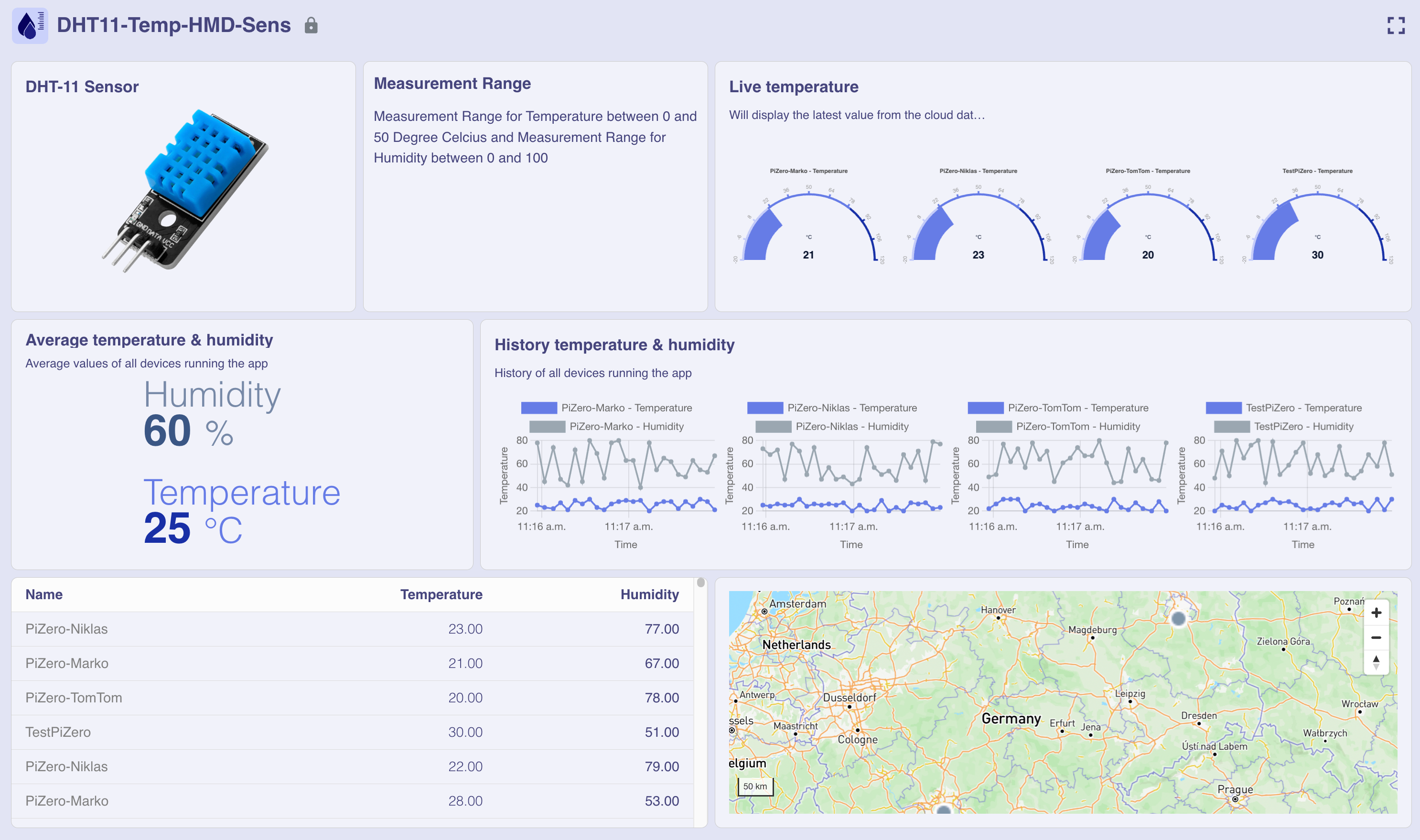Image resolution: width=1420 pixels, height=840 pixels.
Task: Click the table's vertical scrollbar thumb
Action: 700,582
